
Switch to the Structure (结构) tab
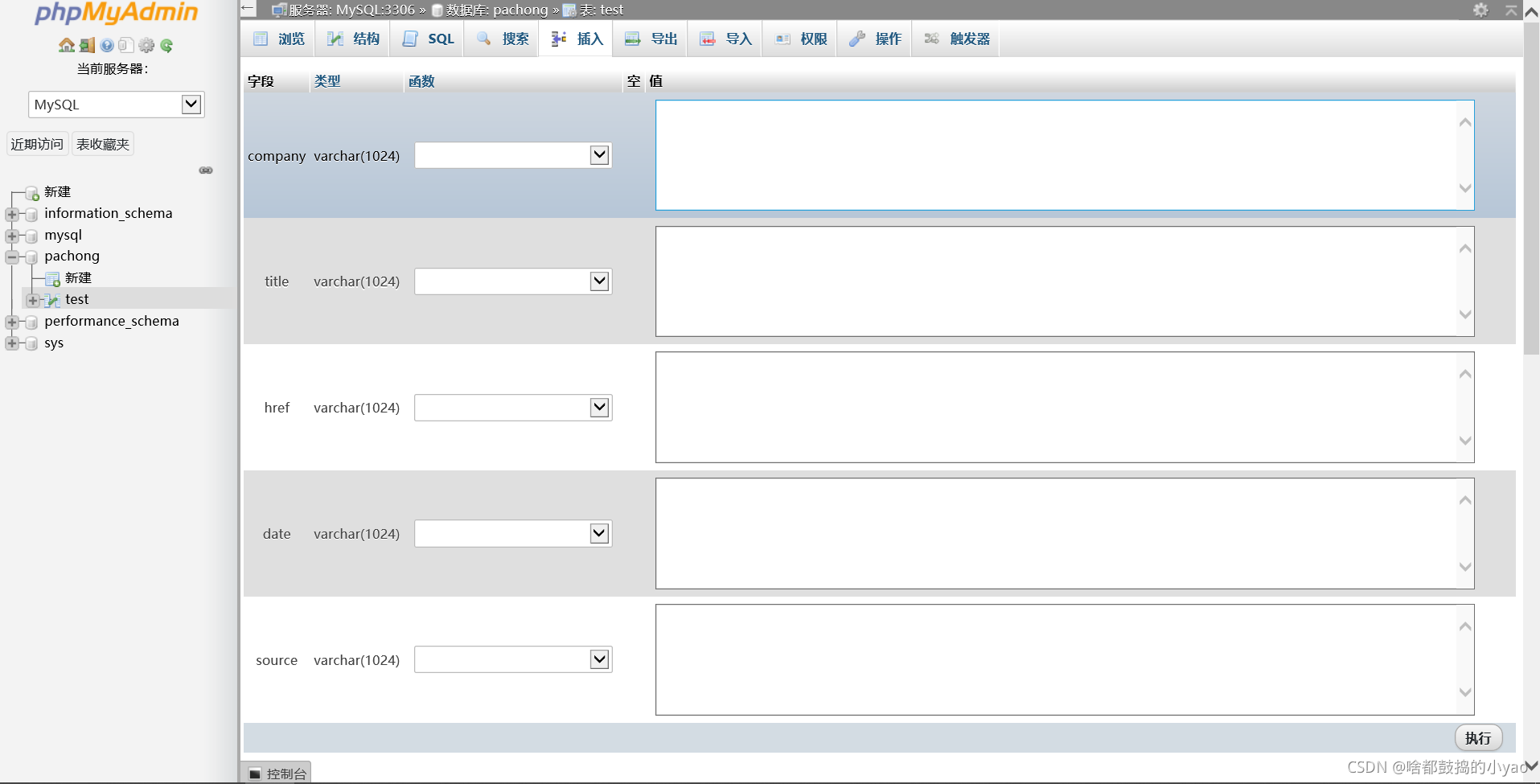353,39
